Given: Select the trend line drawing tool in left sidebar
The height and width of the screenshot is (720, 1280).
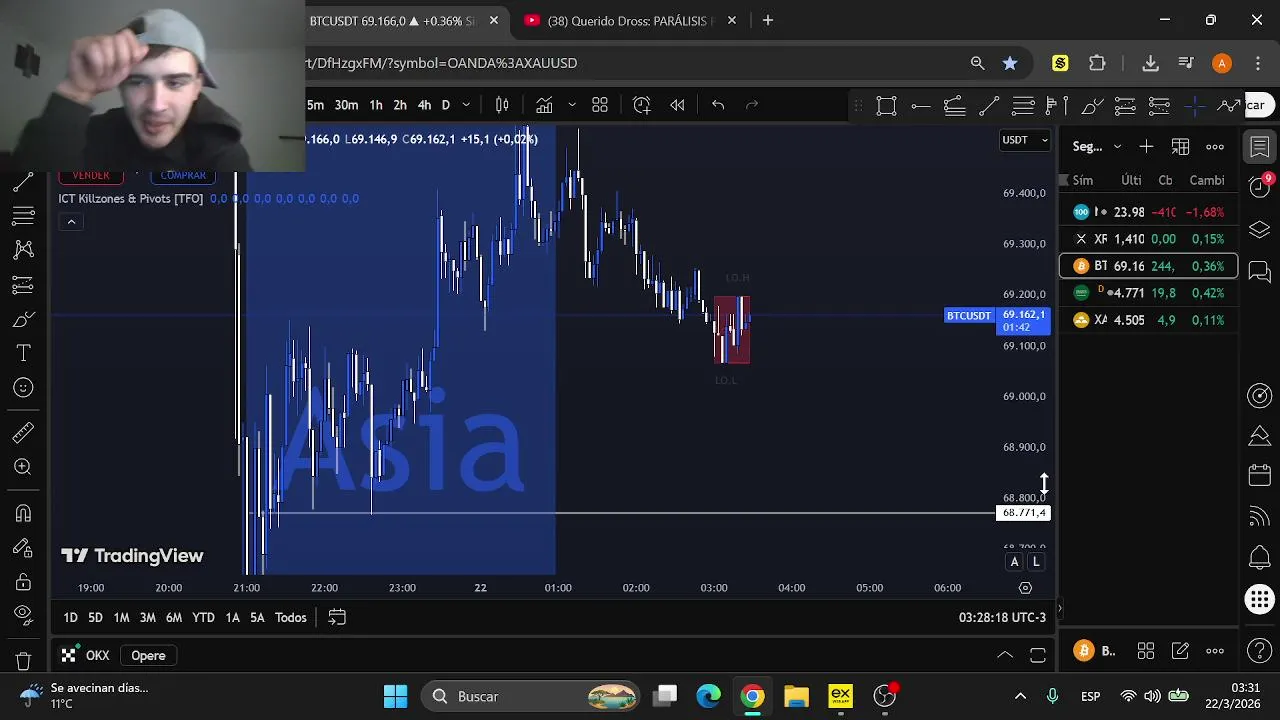Looking at the screenshot, I should pyautogui.click(x=24, y=182).
